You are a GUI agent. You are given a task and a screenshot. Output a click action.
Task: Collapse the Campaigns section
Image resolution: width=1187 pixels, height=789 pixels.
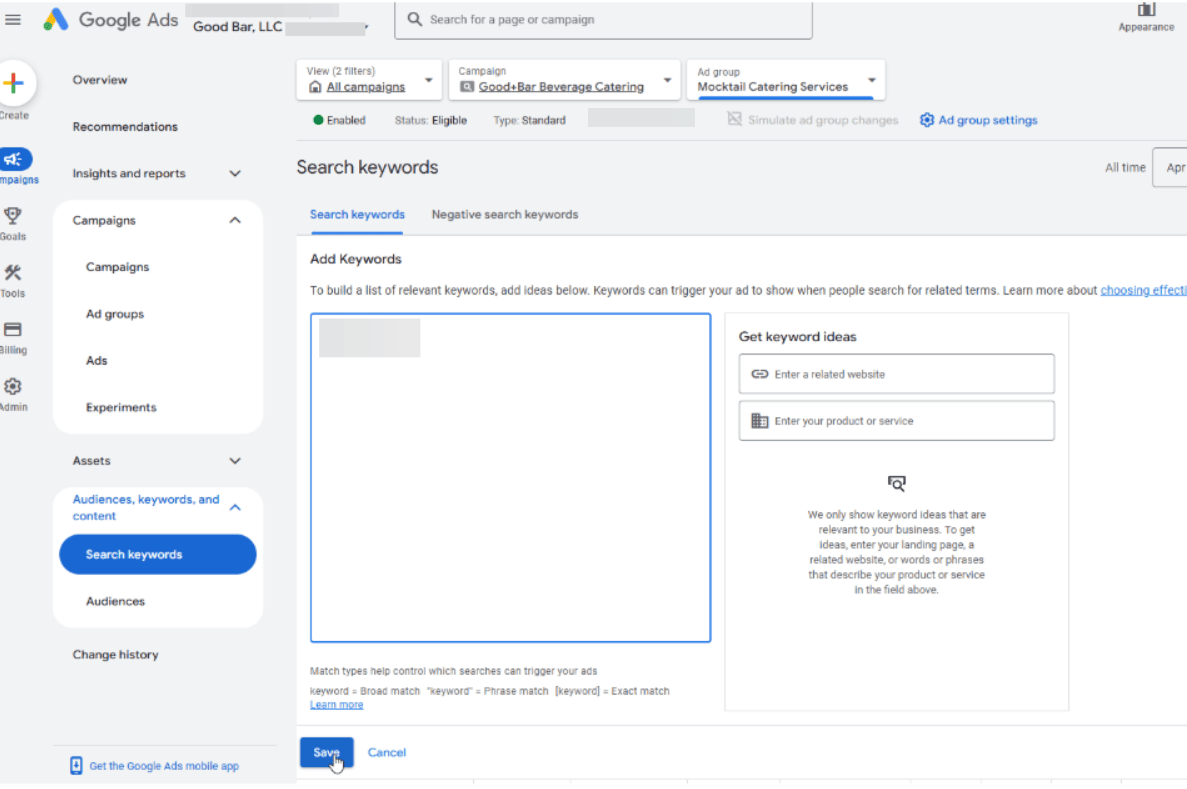pyautogui.click(x=235, y=221)
